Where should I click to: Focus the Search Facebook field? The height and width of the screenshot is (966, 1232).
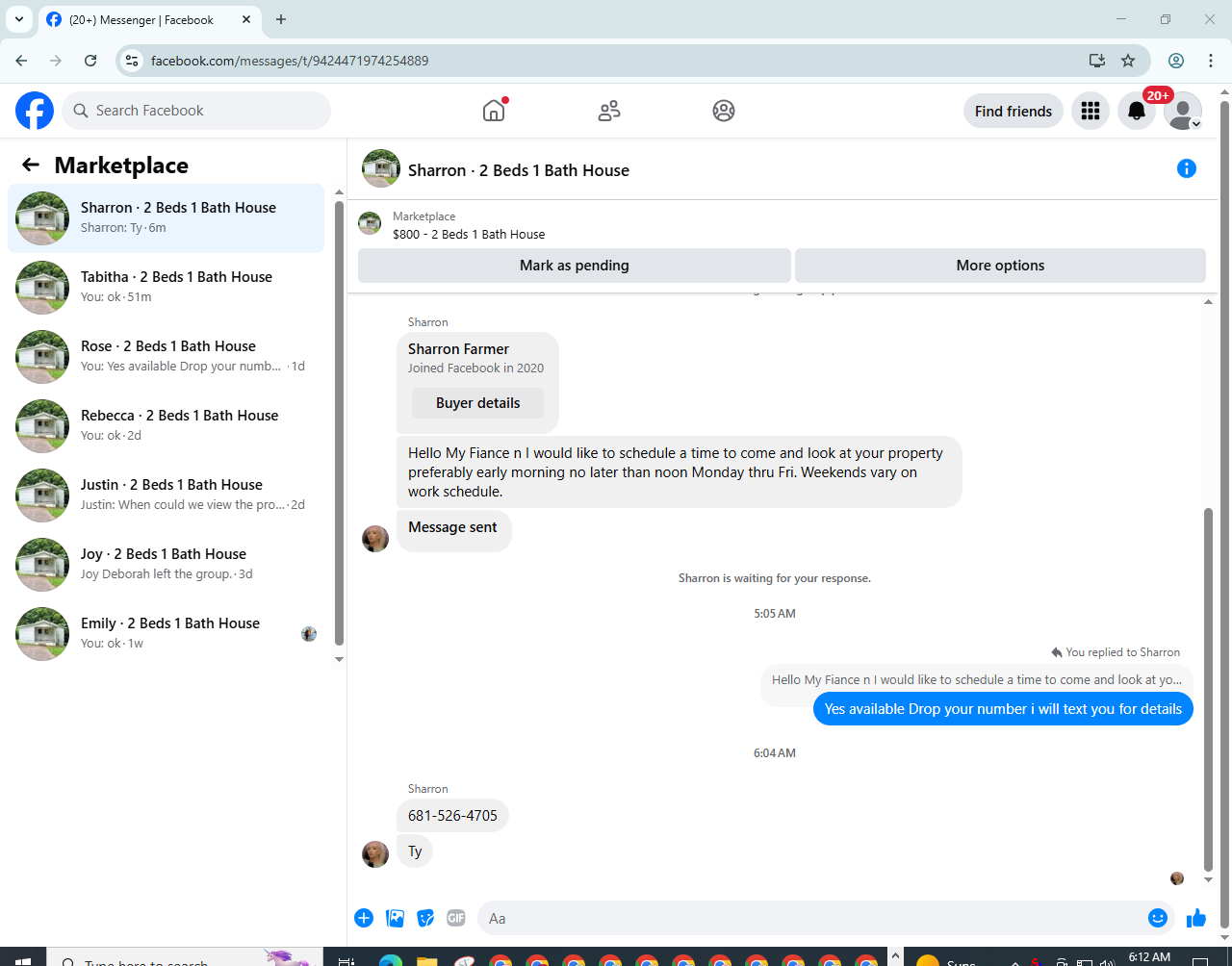(x=196, y=111)
